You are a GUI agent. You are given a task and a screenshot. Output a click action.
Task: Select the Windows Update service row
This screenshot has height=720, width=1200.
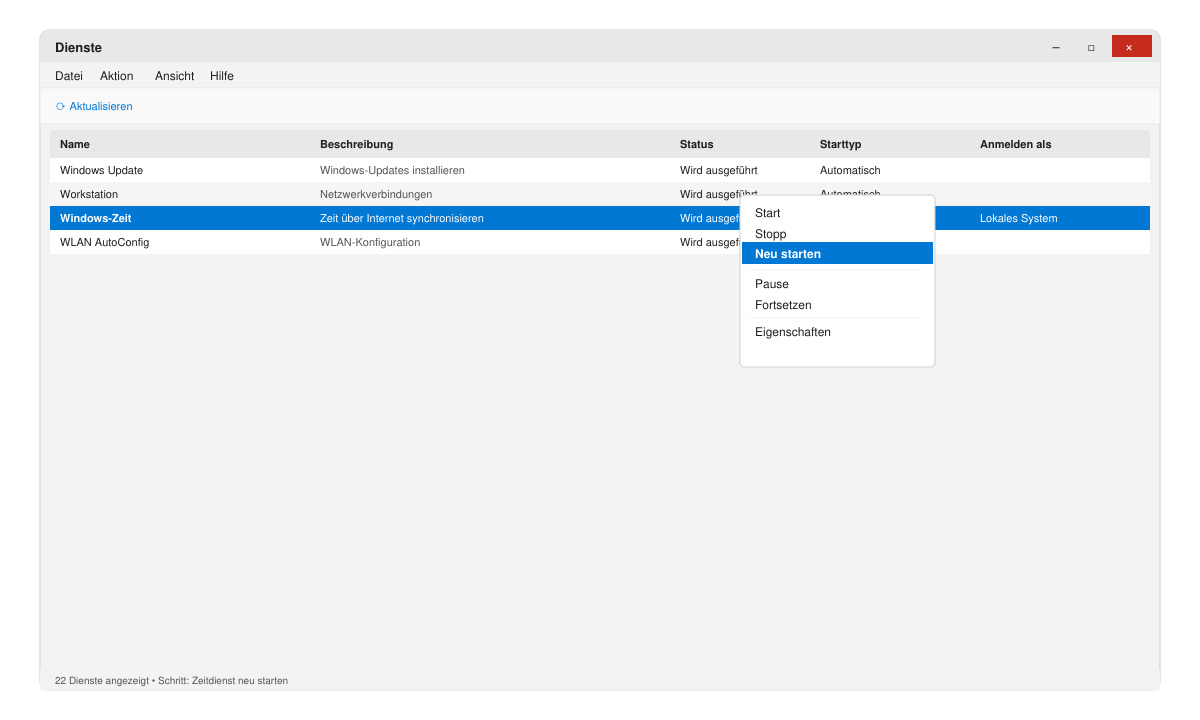coord(600,170)
